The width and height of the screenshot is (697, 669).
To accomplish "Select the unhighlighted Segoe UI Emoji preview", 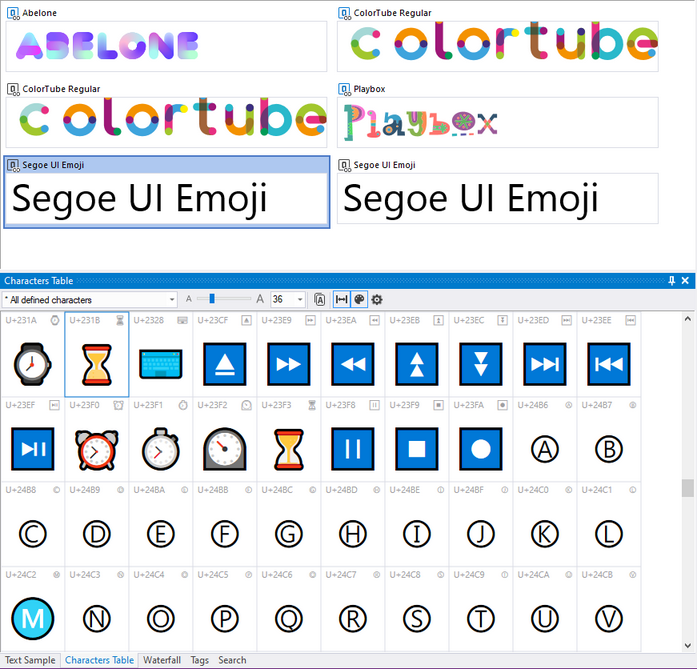I will [497, 198].
